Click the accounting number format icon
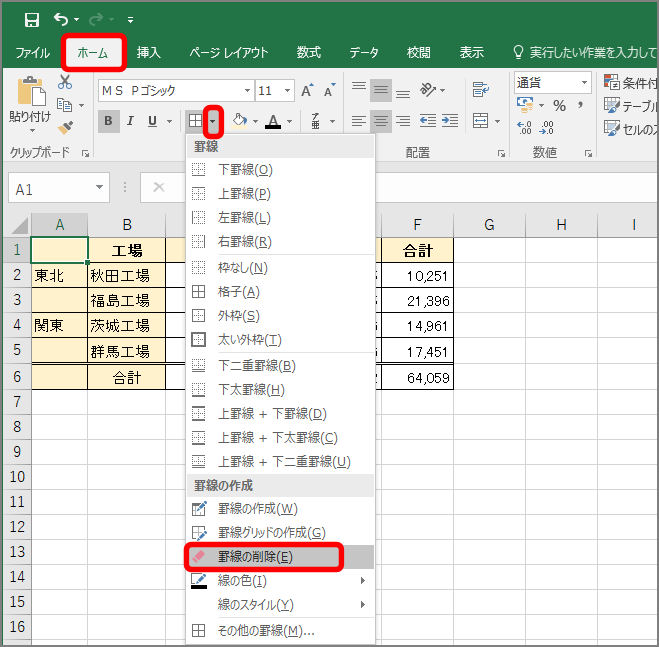659x647 pixels. pos(525,105)
